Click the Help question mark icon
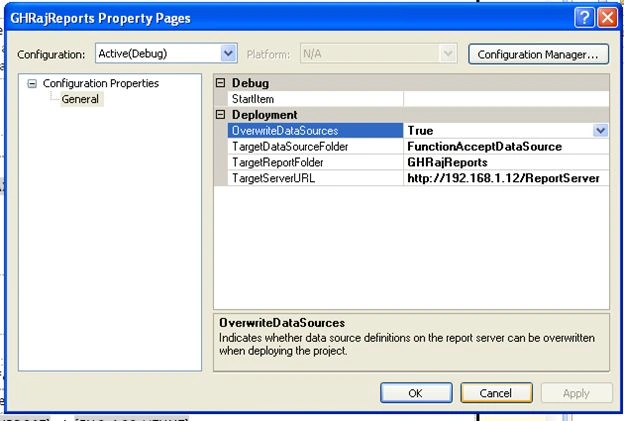 pyautogui.click(x=584, y=18)
